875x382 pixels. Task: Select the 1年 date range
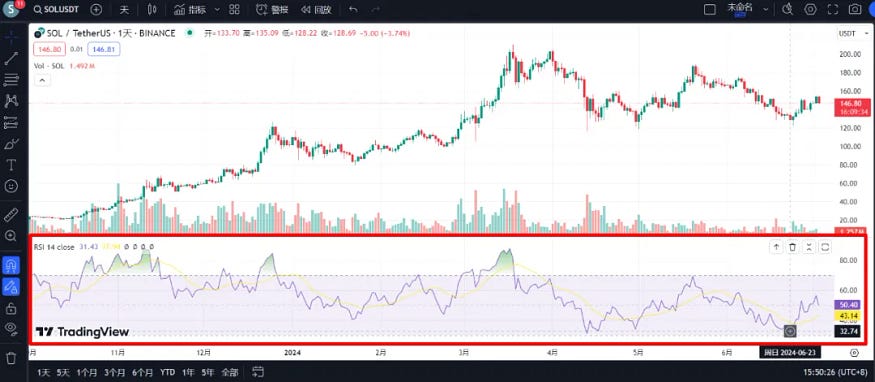(189, 372)
